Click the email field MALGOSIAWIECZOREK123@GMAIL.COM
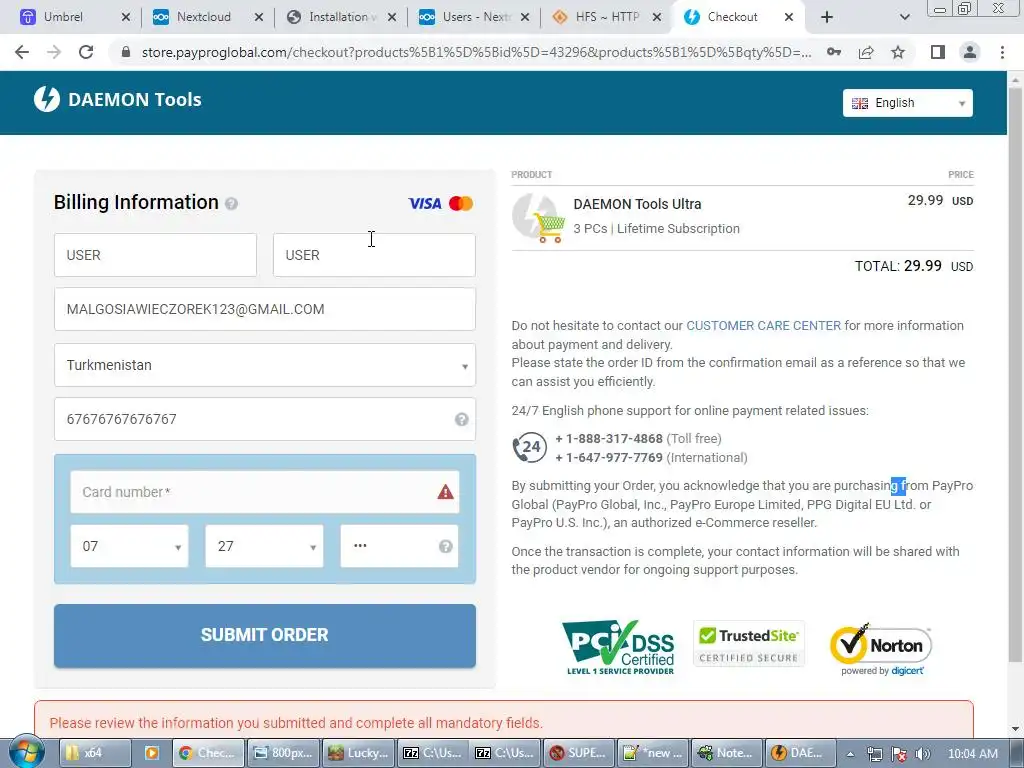Viewport: 1024px width, 768px height. pyautogui.click(x=264, y=310)
